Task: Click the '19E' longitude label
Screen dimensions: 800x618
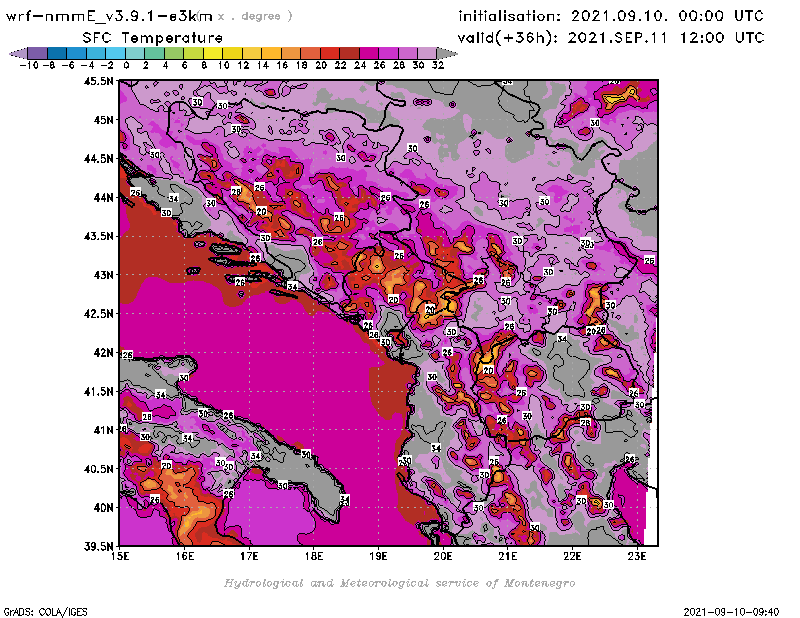Action: (379, 556)
